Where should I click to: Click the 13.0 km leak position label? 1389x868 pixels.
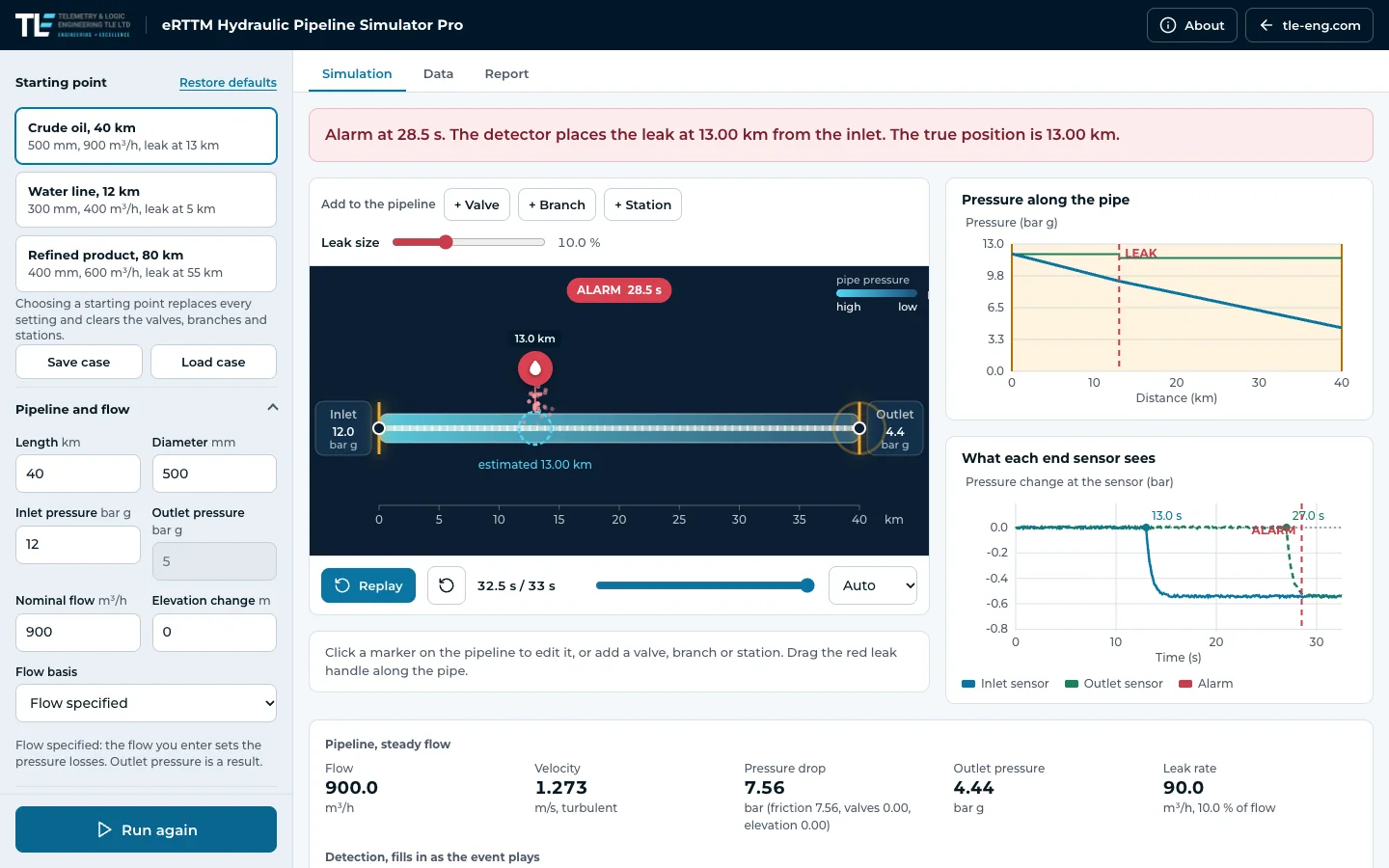tap(535, 339)
